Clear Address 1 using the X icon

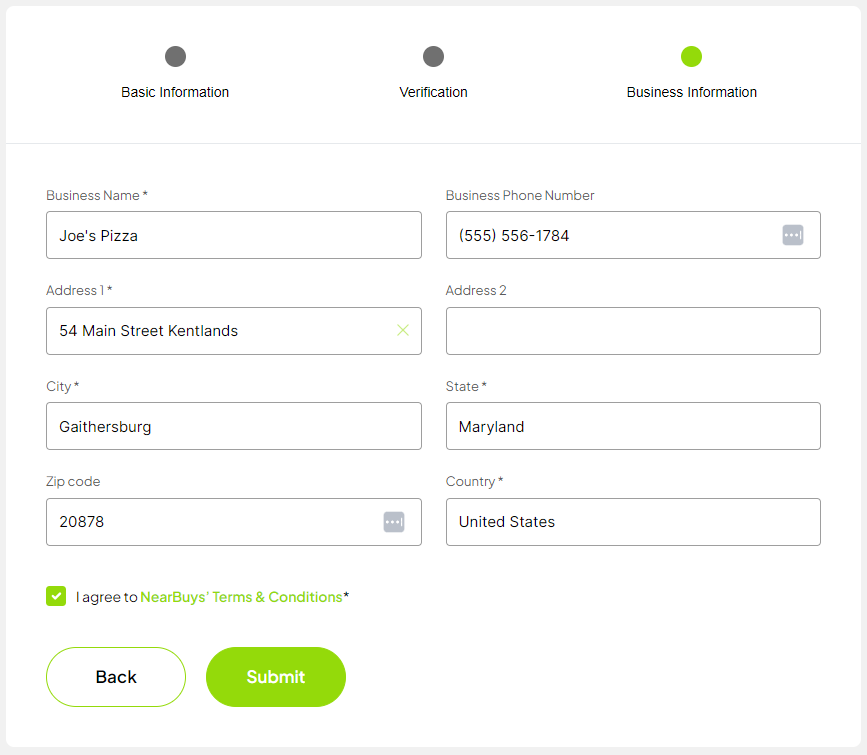[x=403, y=330]
